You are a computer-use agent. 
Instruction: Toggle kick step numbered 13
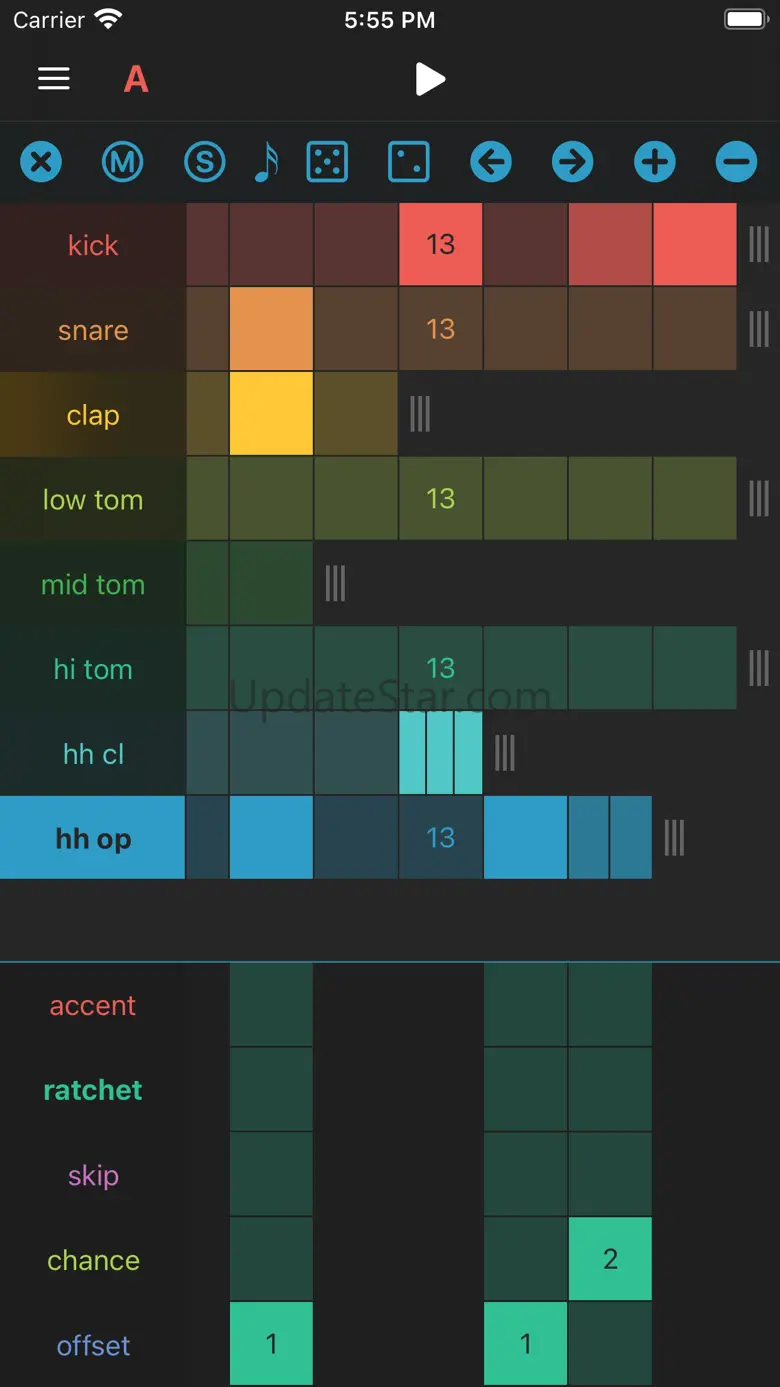point(440,244)
